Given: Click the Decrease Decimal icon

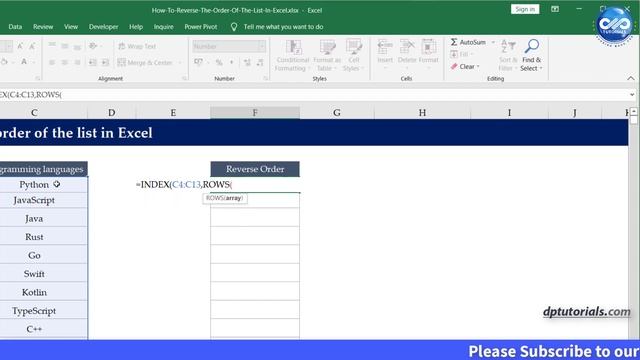Looking at the screenshot, I should 260,62.
